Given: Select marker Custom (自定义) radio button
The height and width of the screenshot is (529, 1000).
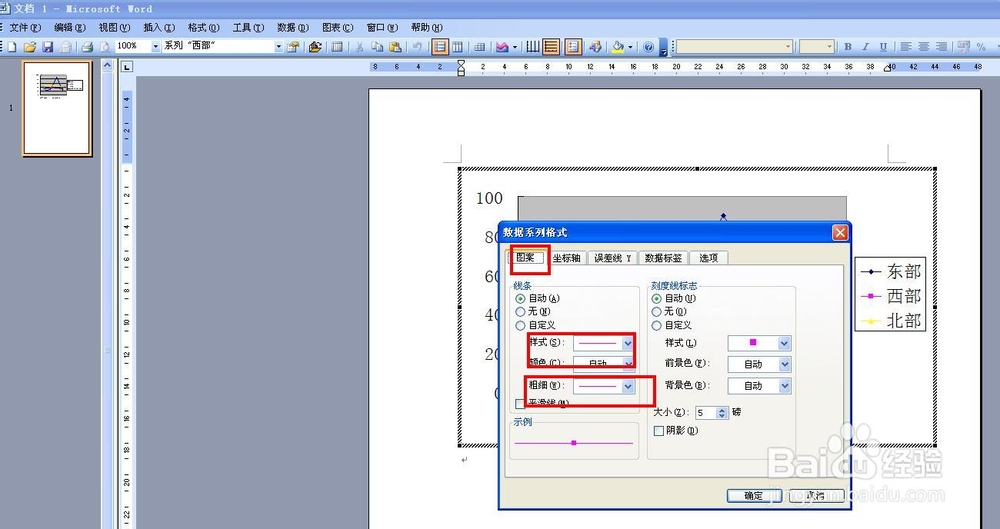Looking at the screenshot, I should (657, 325).
